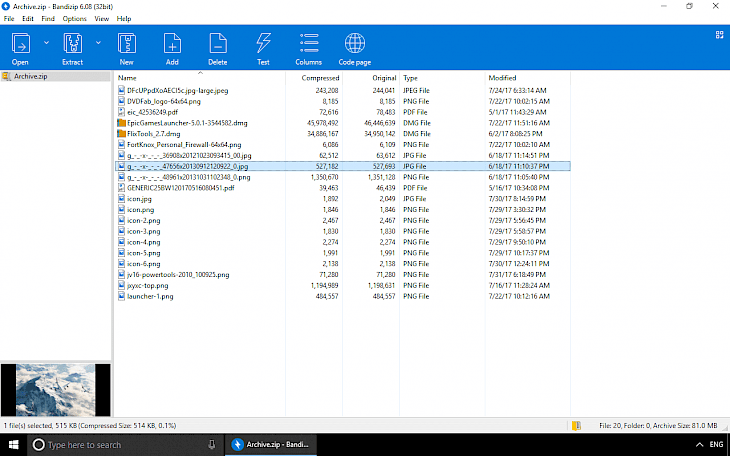Image resolution: width=730 pixels, height=456 pixels.
Task: Open the Edit menu
Action: pos(28,19)
